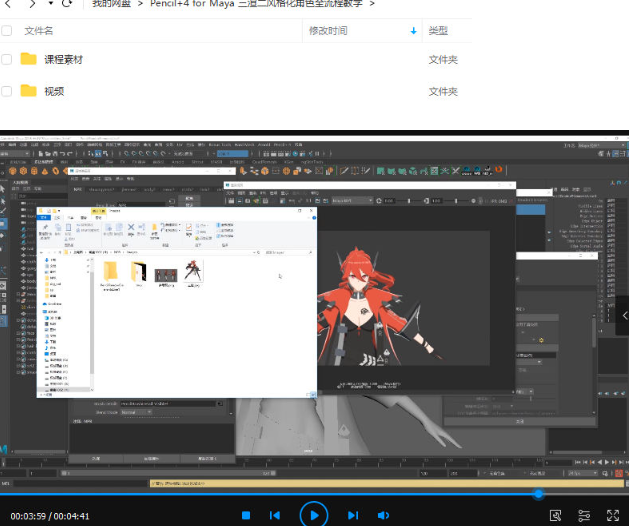Refresh the file list

click(67, 4)
